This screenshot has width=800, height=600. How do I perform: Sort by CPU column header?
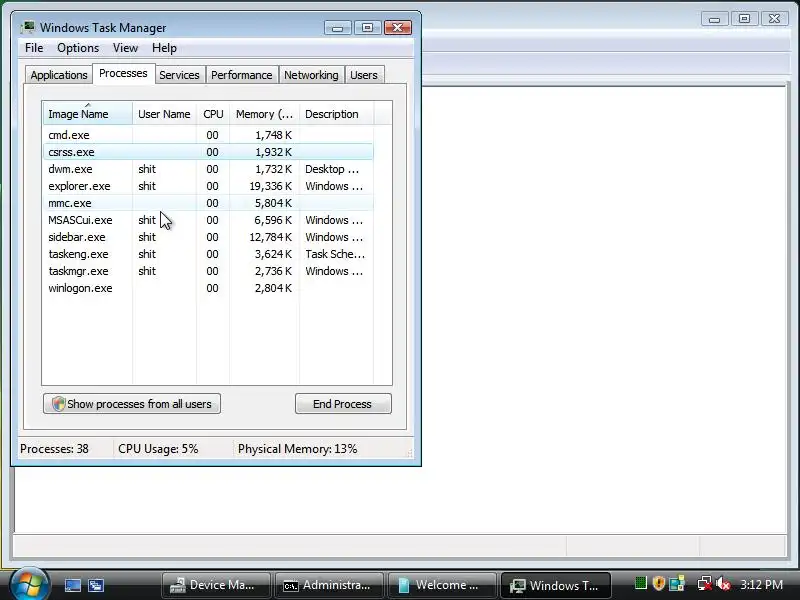(213, 114)
